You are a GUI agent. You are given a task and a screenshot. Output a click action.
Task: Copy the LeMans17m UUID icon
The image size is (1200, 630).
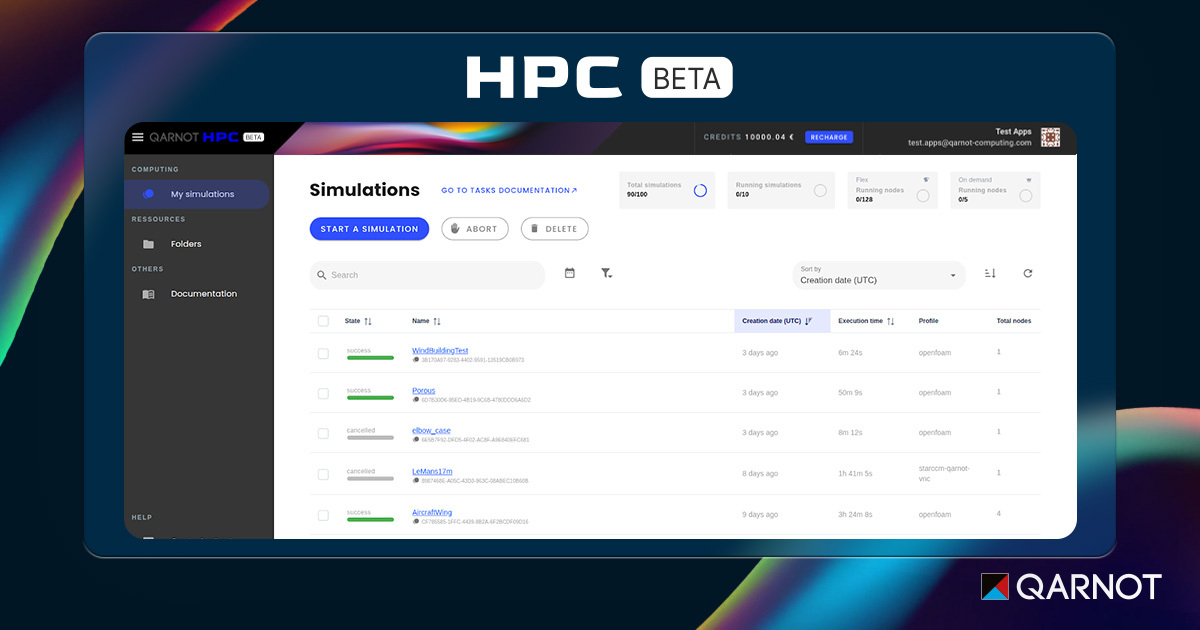(x=416, y=481)
